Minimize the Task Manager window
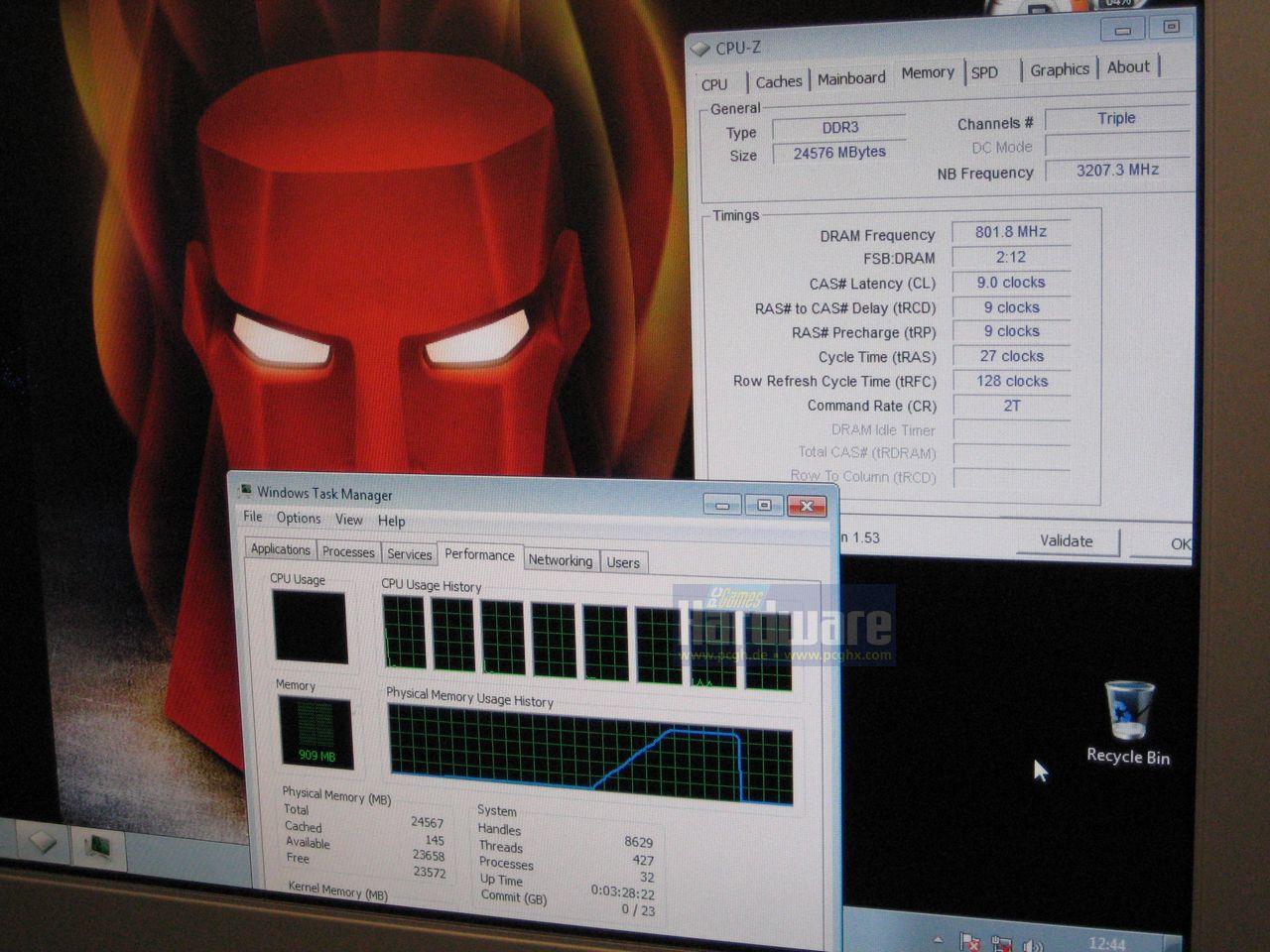The height and width of the screenshot is (952, 1270). pos(722,505)
